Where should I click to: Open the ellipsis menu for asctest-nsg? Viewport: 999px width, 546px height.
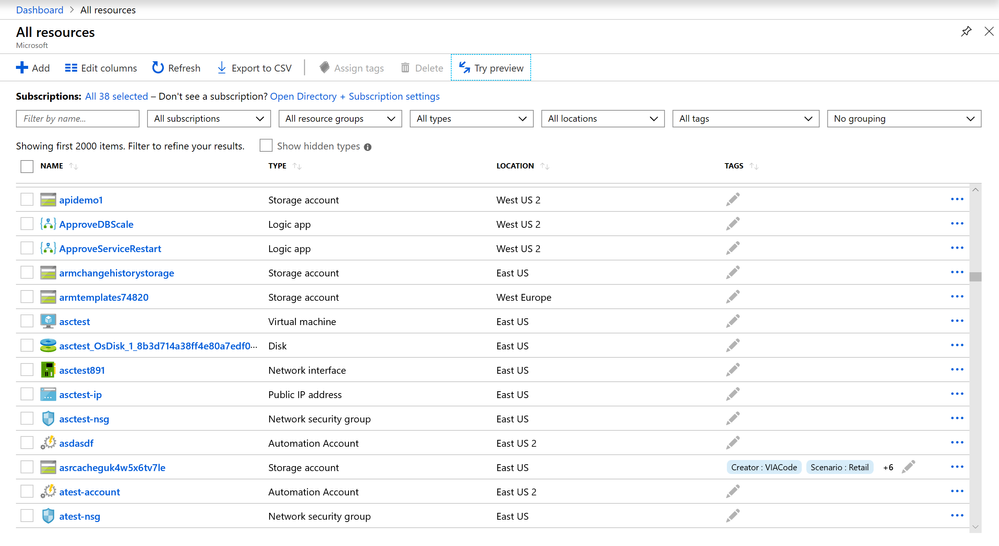point(957,419)
